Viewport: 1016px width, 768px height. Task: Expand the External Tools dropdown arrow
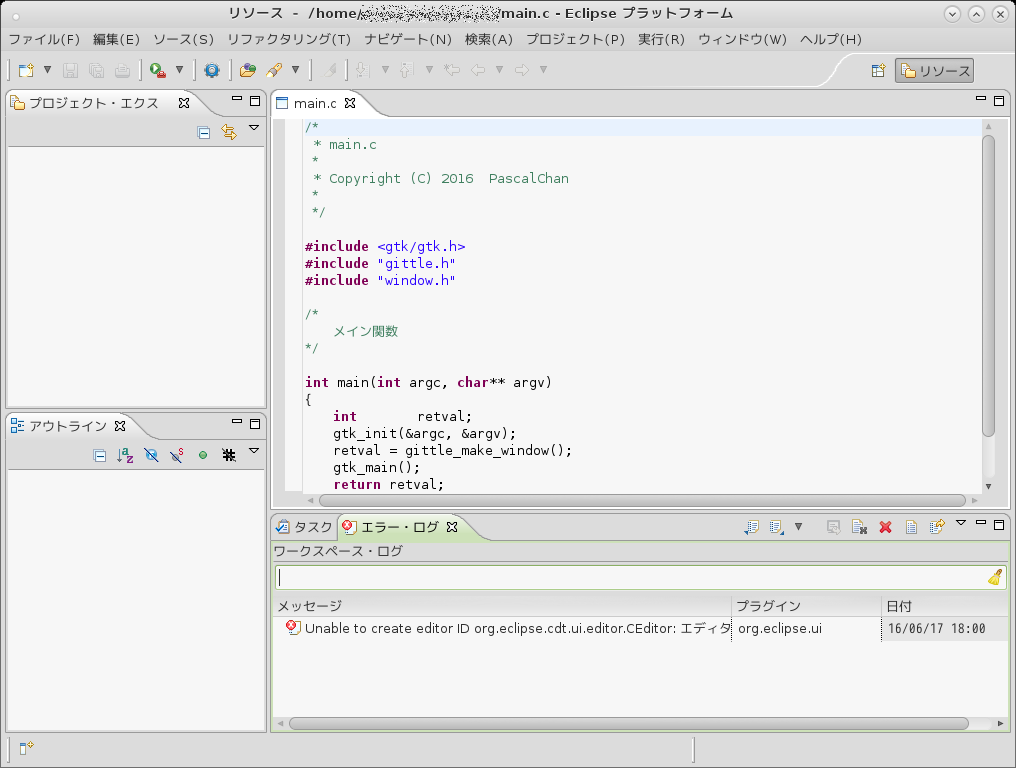tap(179, 70)
